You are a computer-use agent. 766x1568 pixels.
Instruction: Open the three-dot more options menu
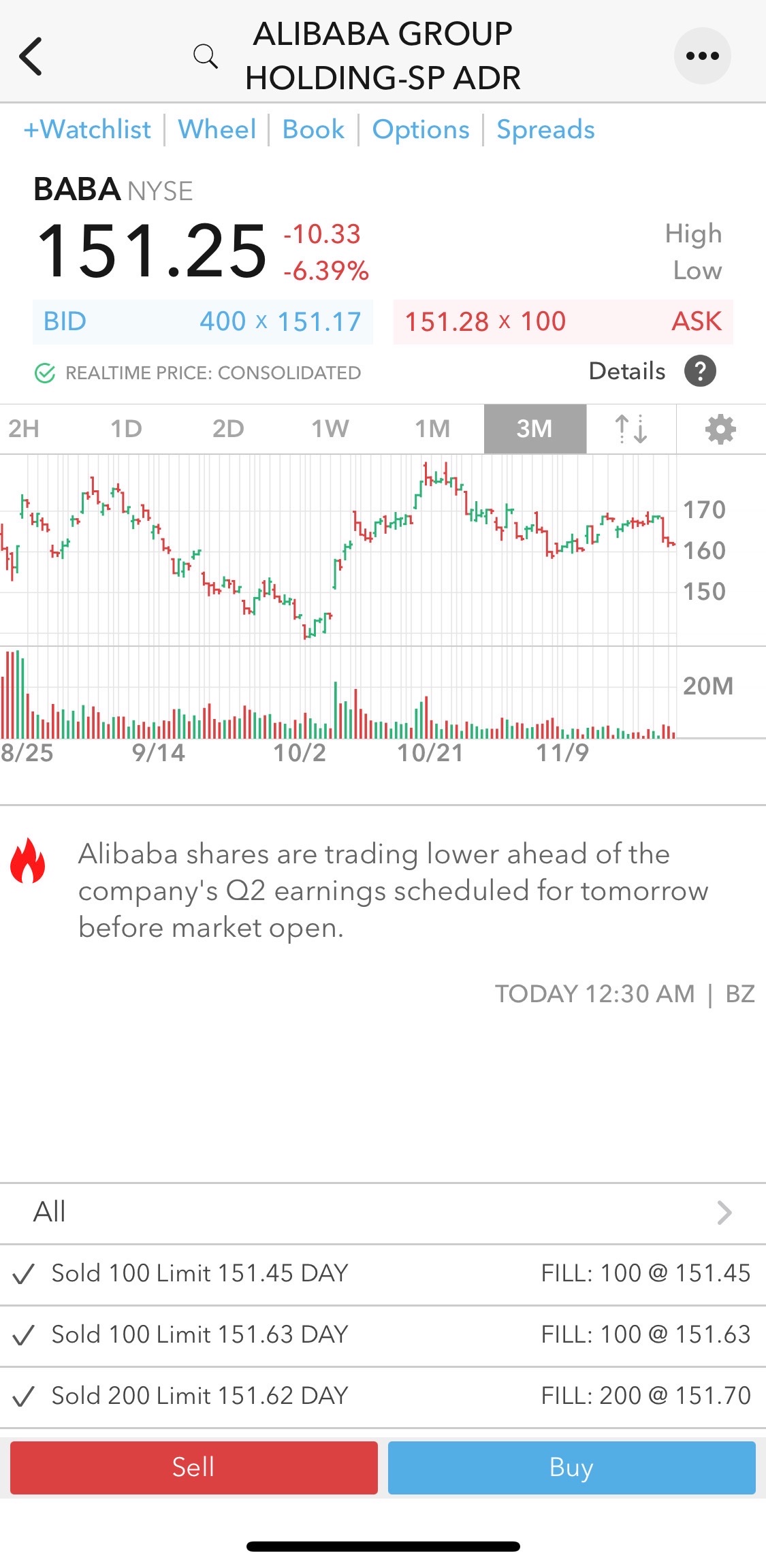702,56
